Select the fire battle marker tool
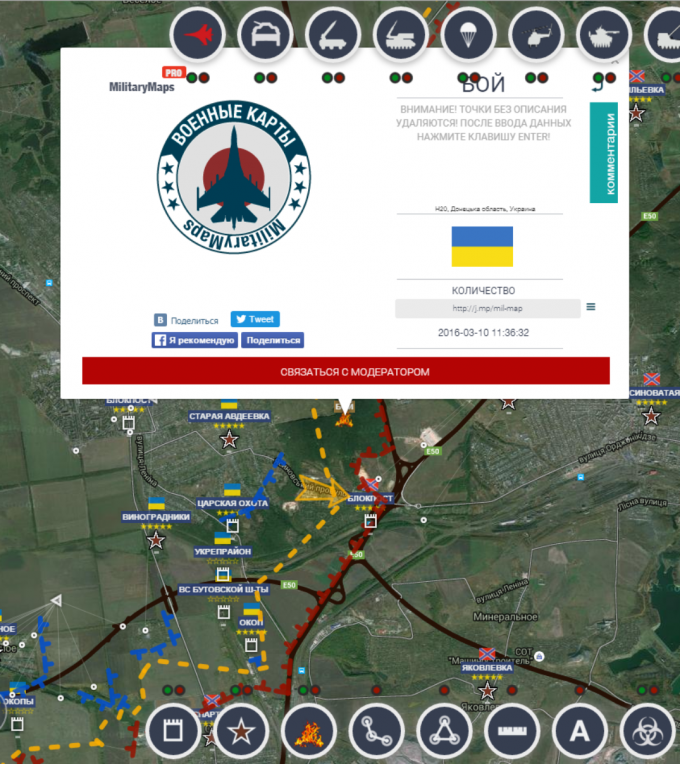The image size is (680, 764). pyautogui.click(x=308, y=731)
